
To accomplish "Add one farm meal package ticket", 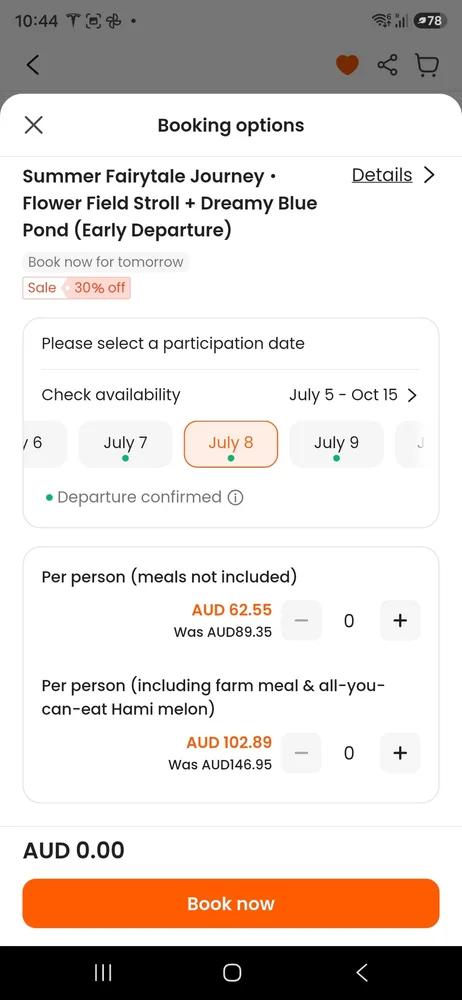I will pos(400,753).
